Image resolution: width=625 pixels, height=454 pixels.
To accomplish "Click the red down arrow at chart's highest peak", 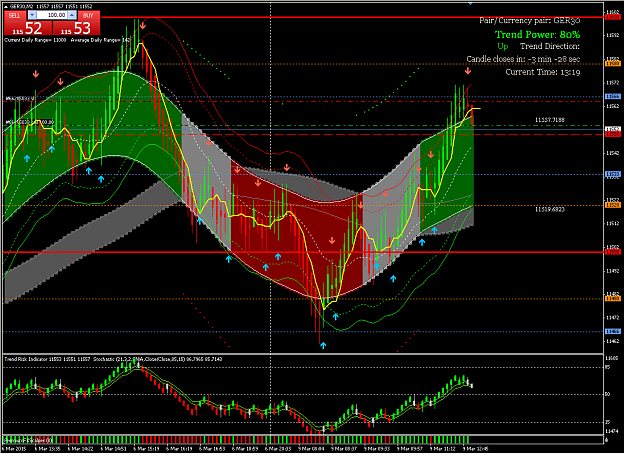I will click(143, 25).
